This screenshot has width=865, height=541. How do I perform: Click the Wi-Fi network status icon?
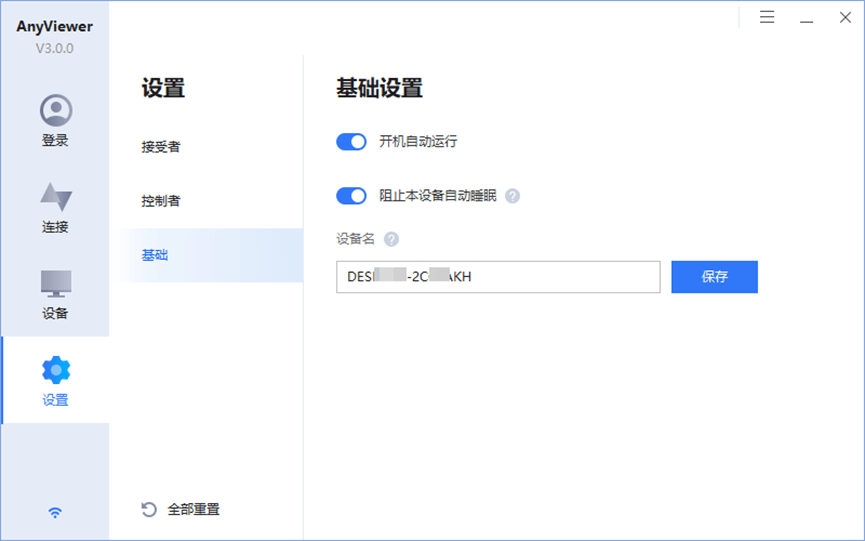click(x=55, y=513)
